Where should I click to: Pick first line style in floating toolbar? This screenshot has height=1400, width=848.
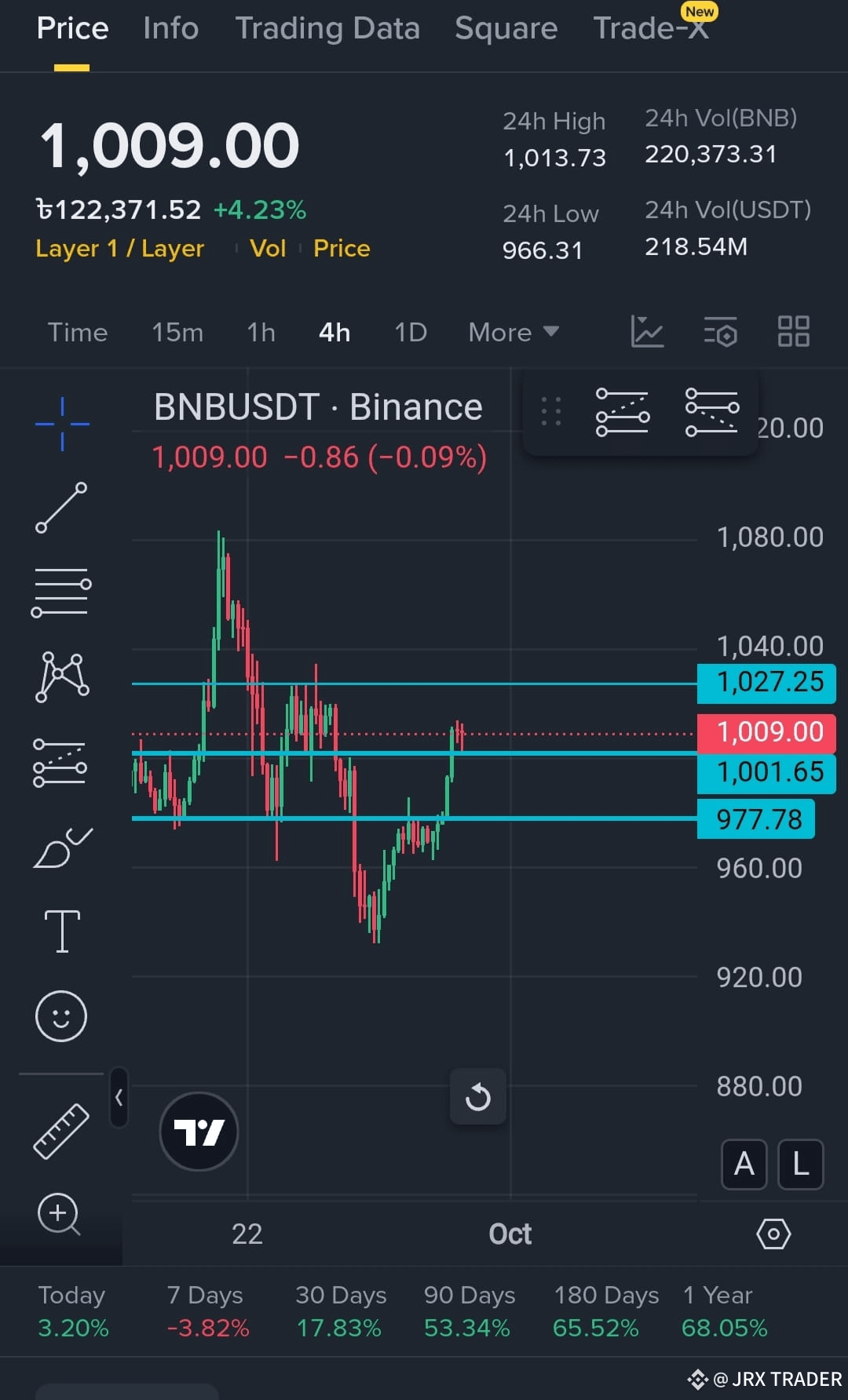[623, 412]
